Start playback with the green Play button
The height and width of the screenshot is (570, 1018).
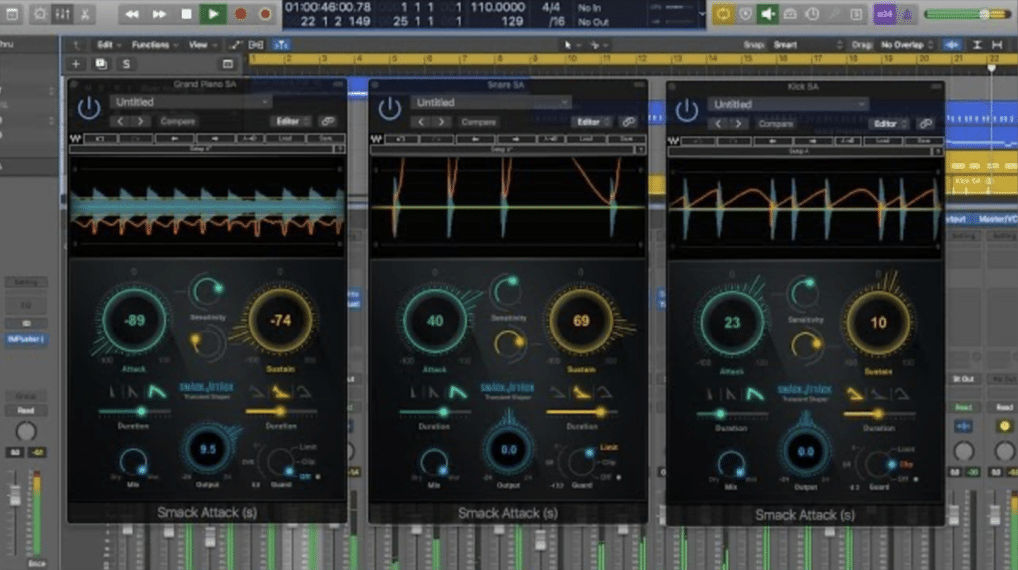point(213,14)
